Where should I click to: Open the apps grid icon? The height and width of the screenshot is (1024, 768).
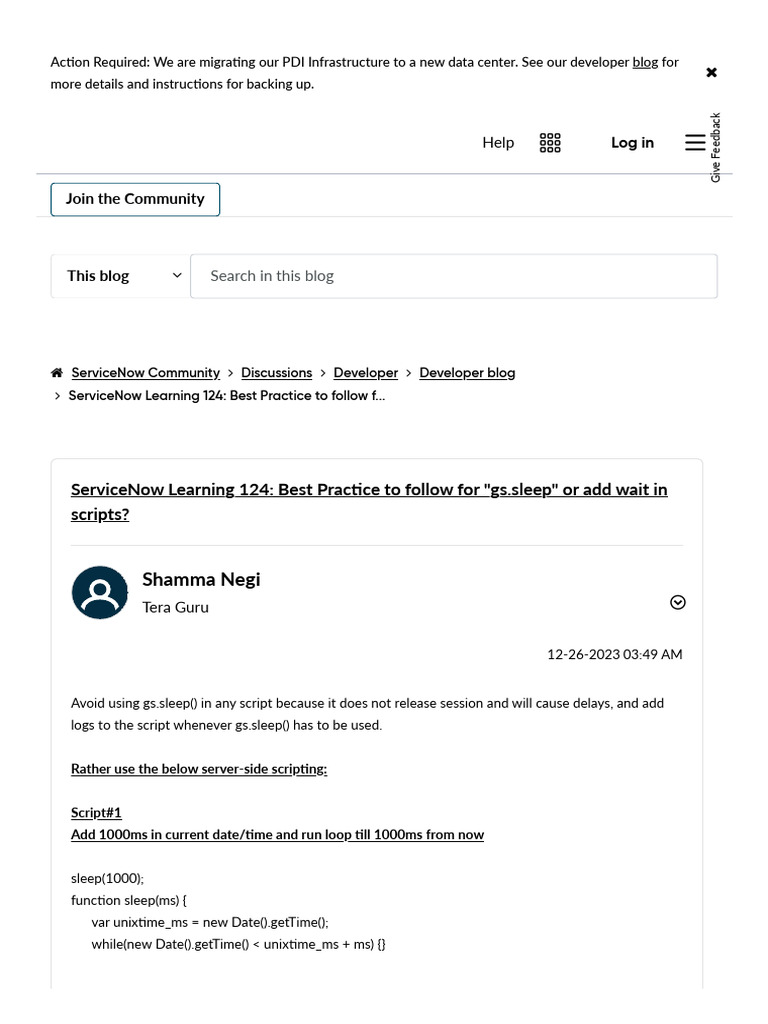[550, 142]
